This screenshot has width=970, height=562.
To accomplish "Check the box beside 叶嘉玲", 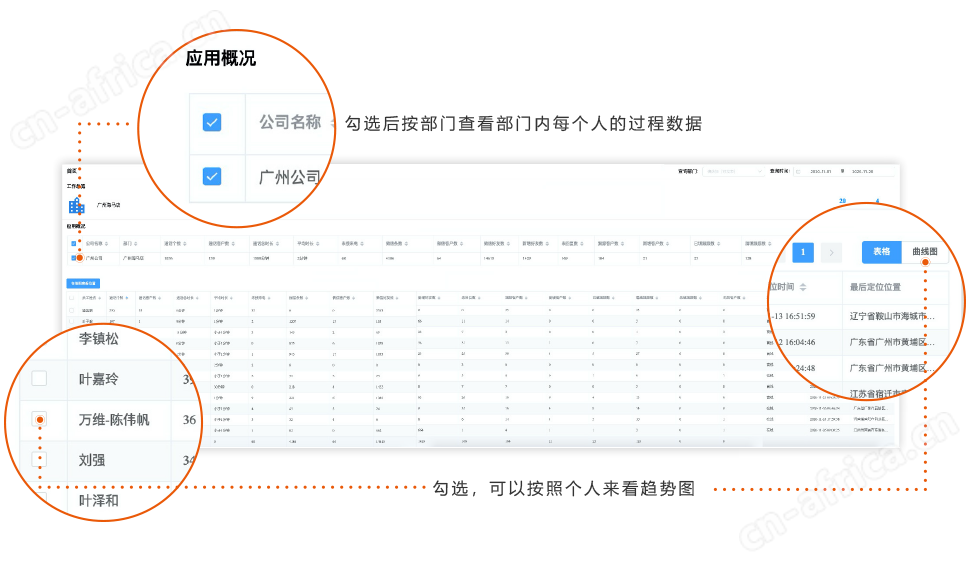I will click(x=39, y=378).
